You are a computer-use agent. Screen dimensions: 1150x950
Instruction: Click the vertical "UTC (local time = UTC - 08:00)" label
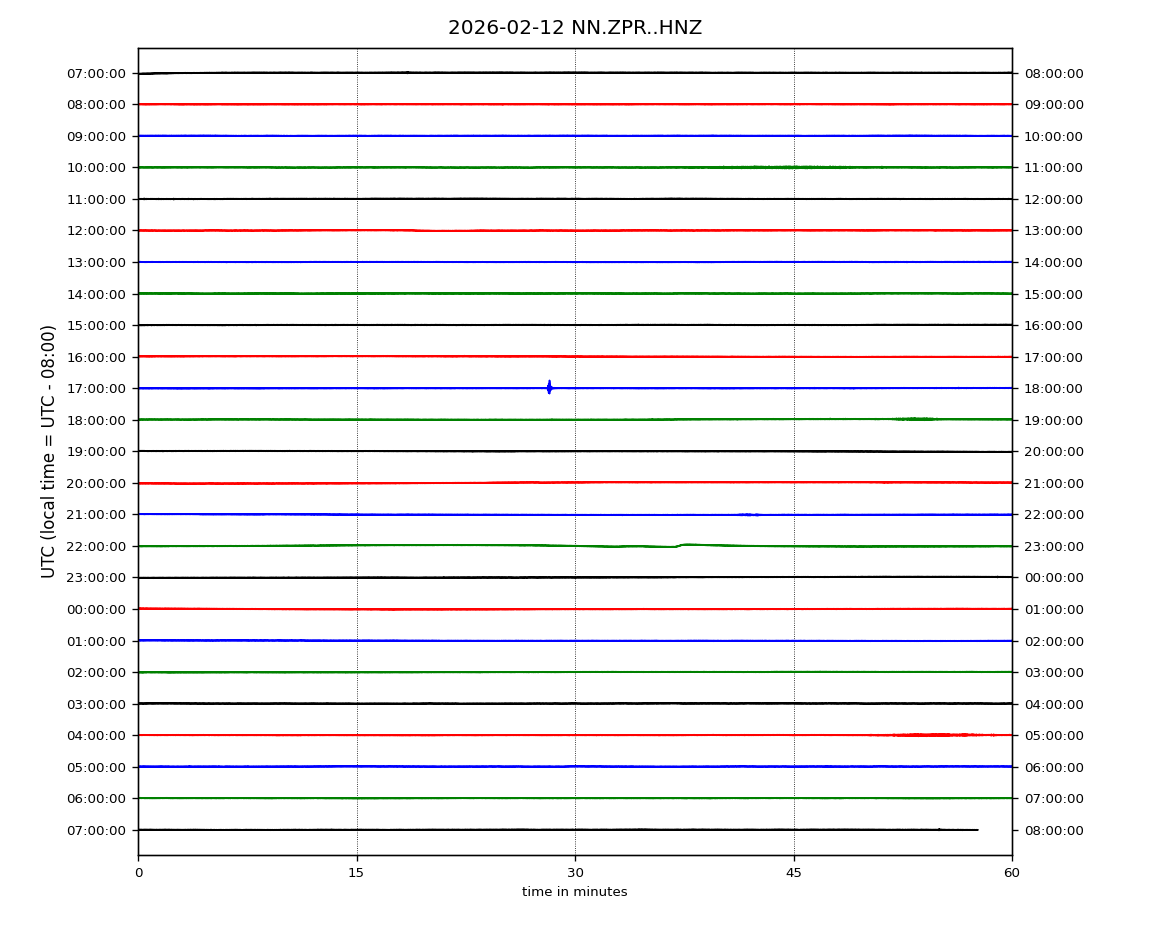[49, 451]
